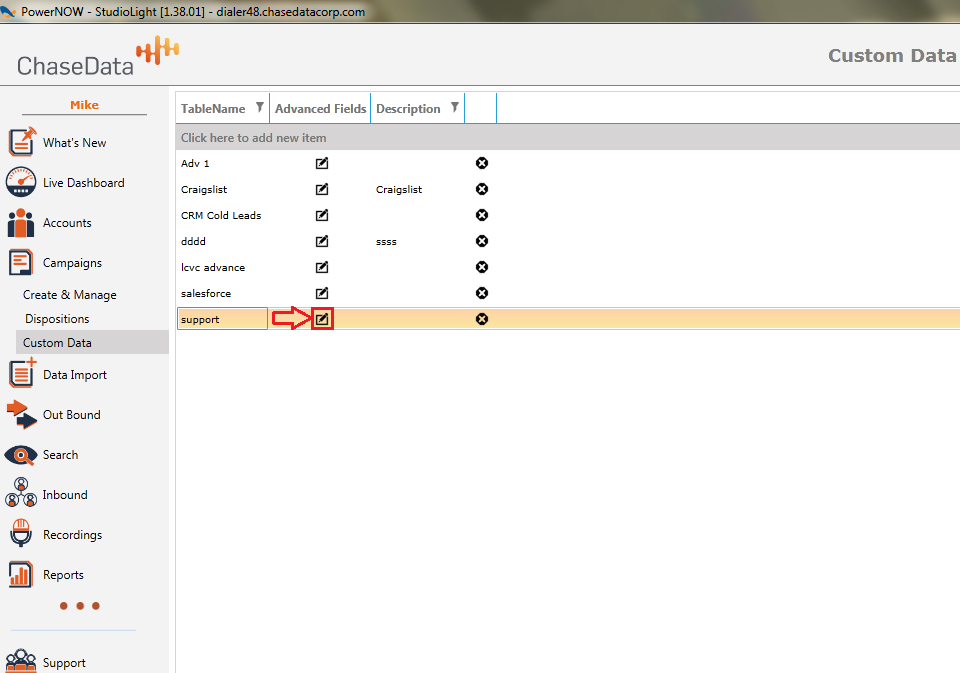Click the Search eye icon
This screenshot has width=960, height=673.
click(21, 455)
